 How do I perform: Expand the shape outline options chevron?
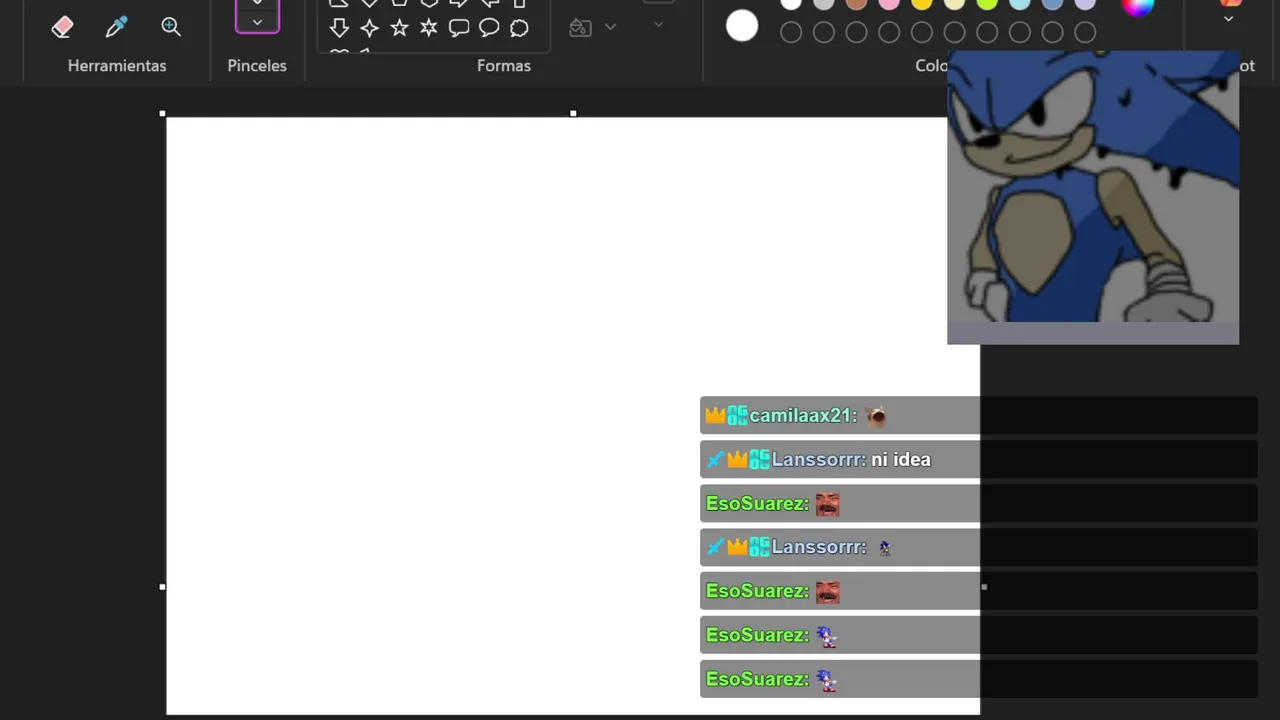click(x=658, y=24)
